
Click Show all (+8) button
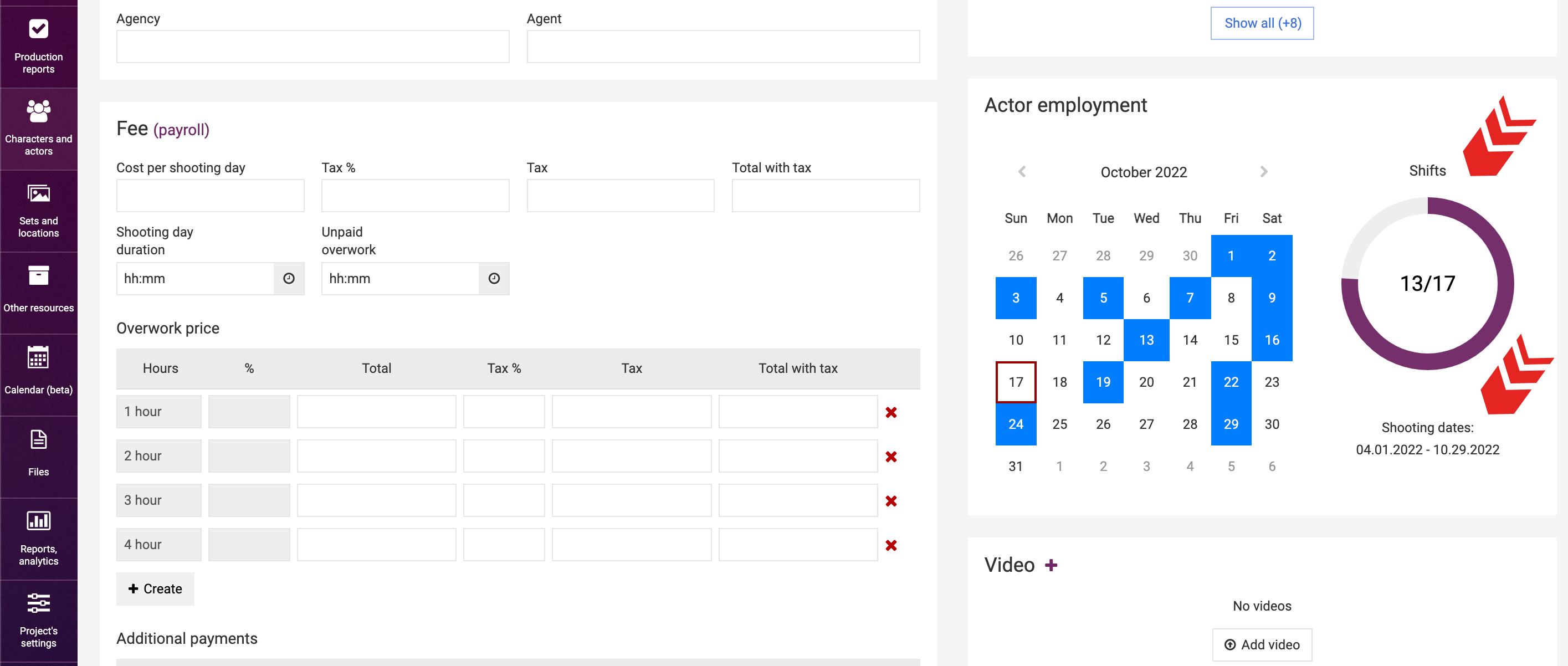coord(1263,23)
